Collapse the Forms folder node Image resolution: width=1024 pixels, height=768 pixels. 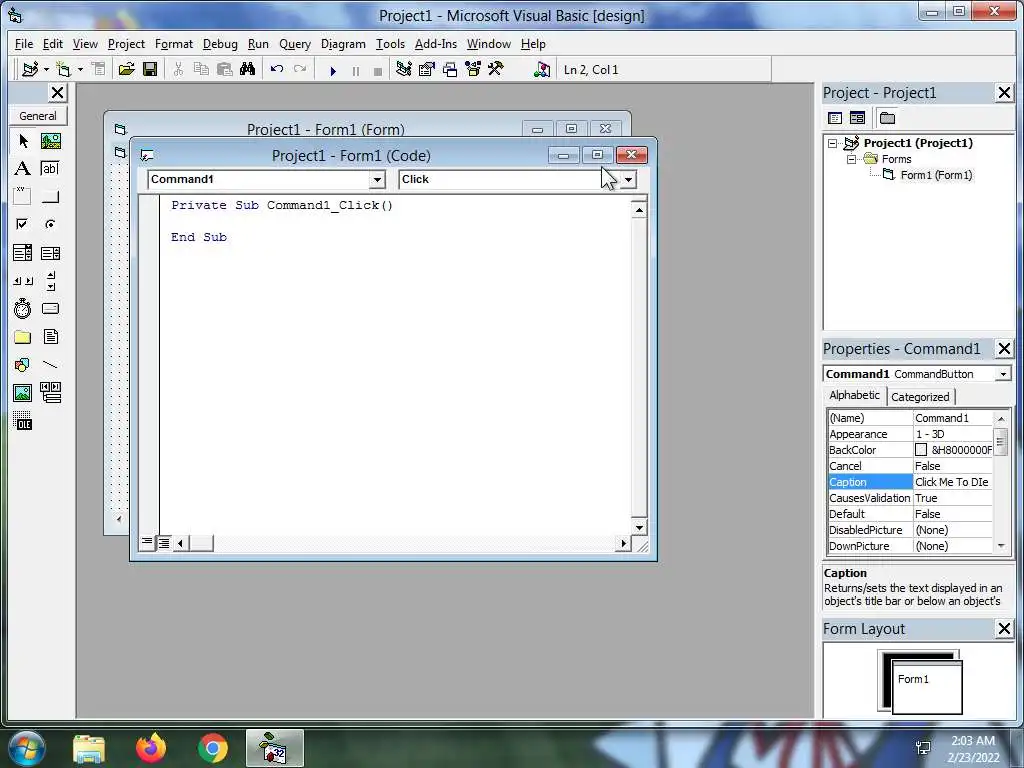point(852,159)
